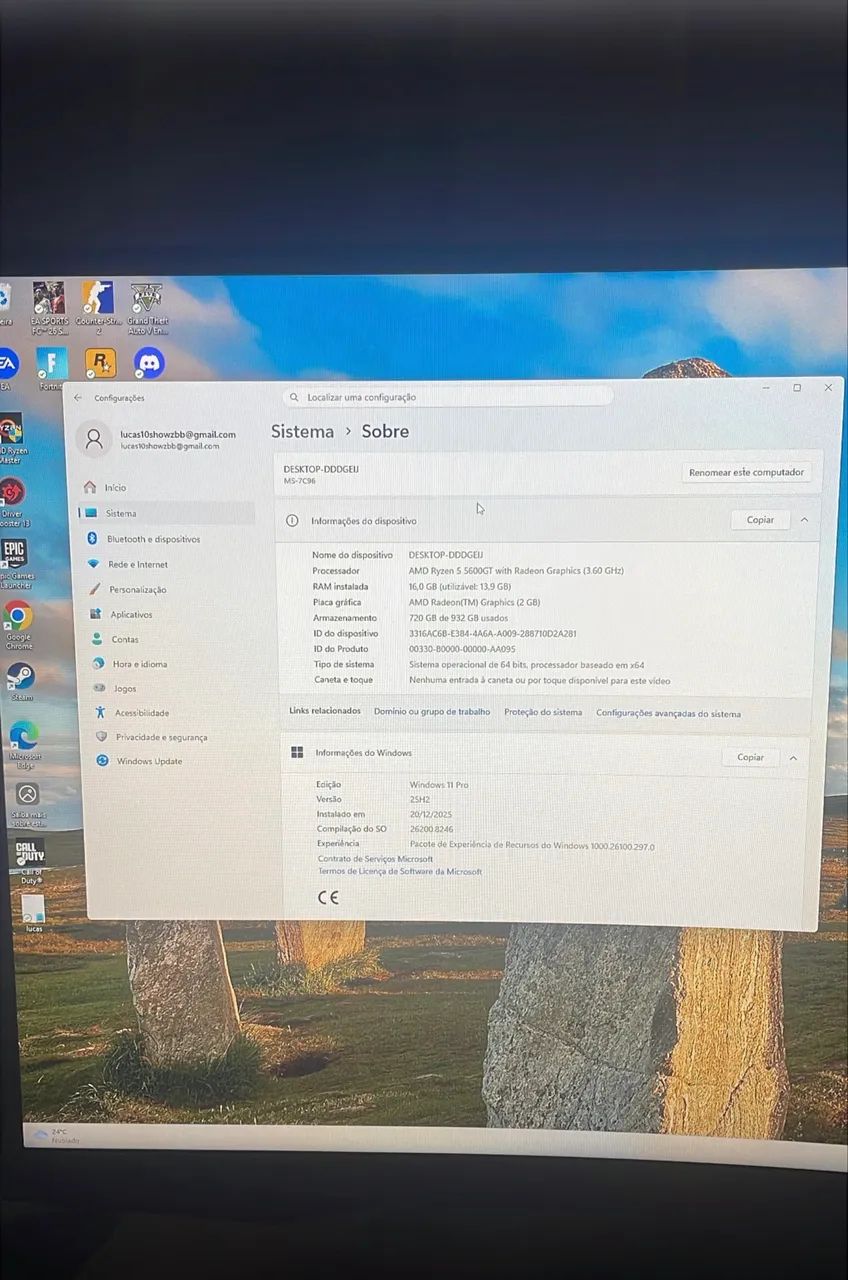Open Epic Games Launcher desktop icon
This screenshot has height=1280, width=848.
pyautogui.click(x=15, y=563)
